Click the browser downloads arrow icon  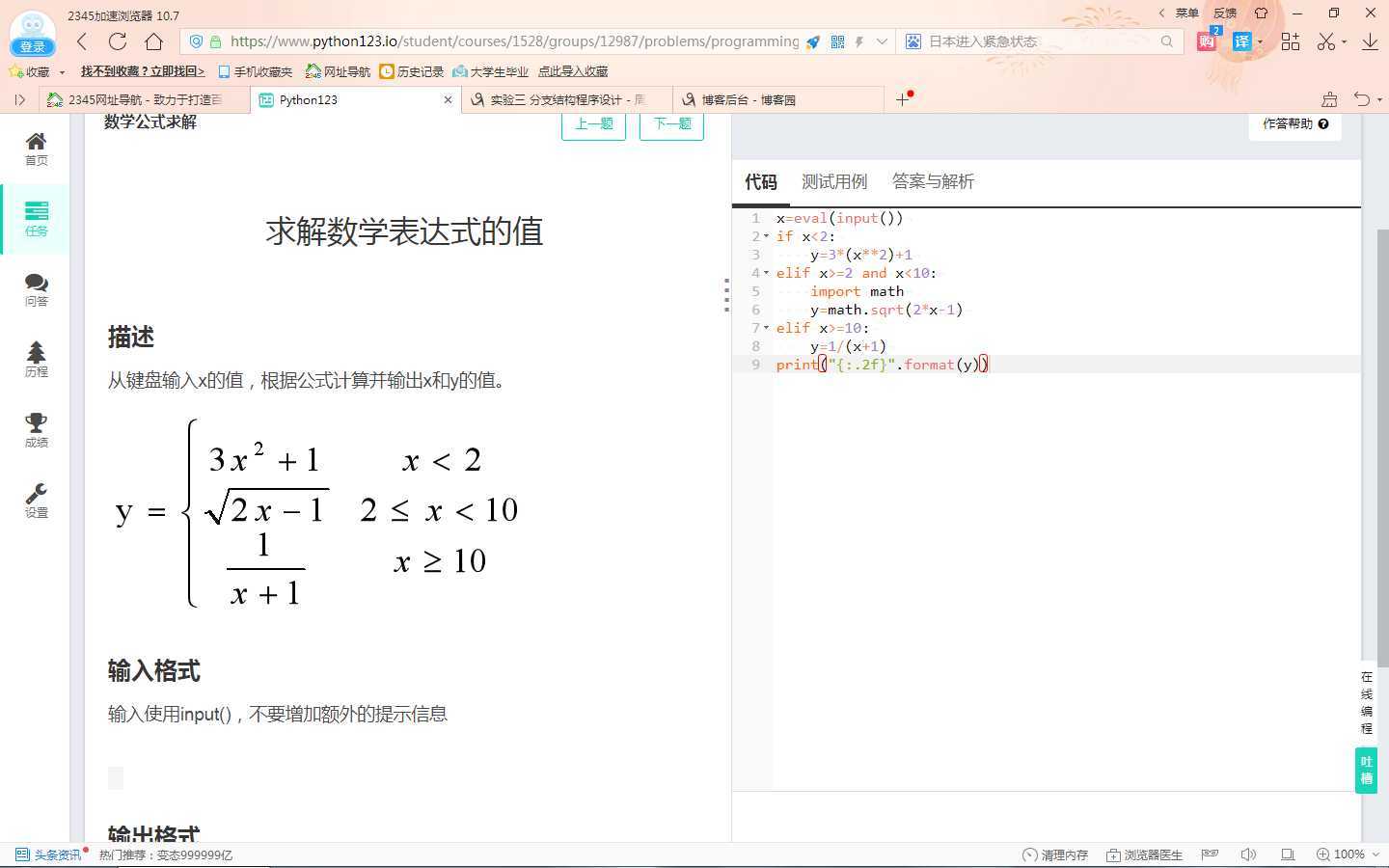click(1370, 41)
